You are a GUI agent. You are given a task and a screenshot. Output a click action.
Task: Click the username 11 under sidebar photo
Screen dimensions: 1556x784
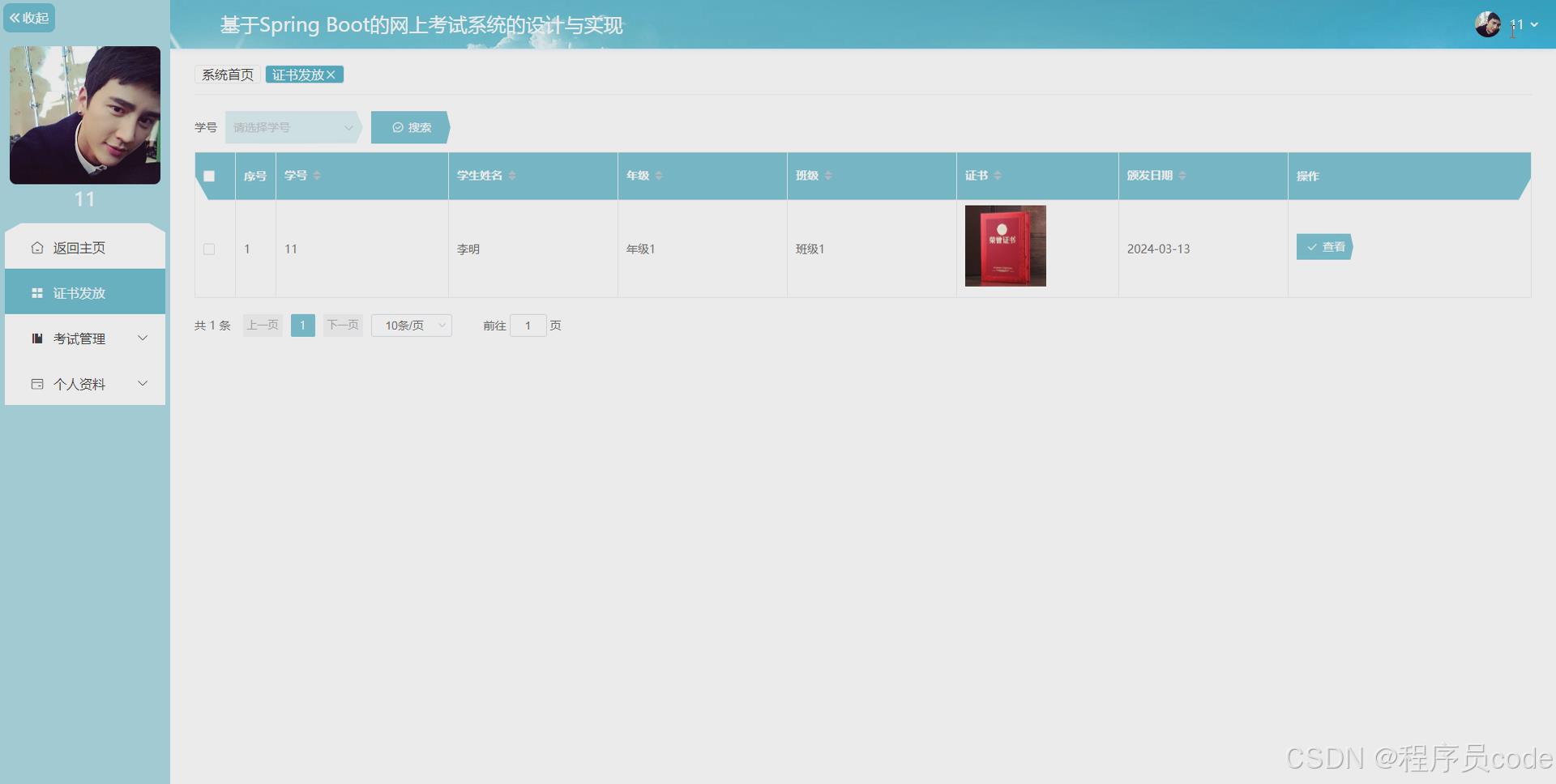coord(85,199)
